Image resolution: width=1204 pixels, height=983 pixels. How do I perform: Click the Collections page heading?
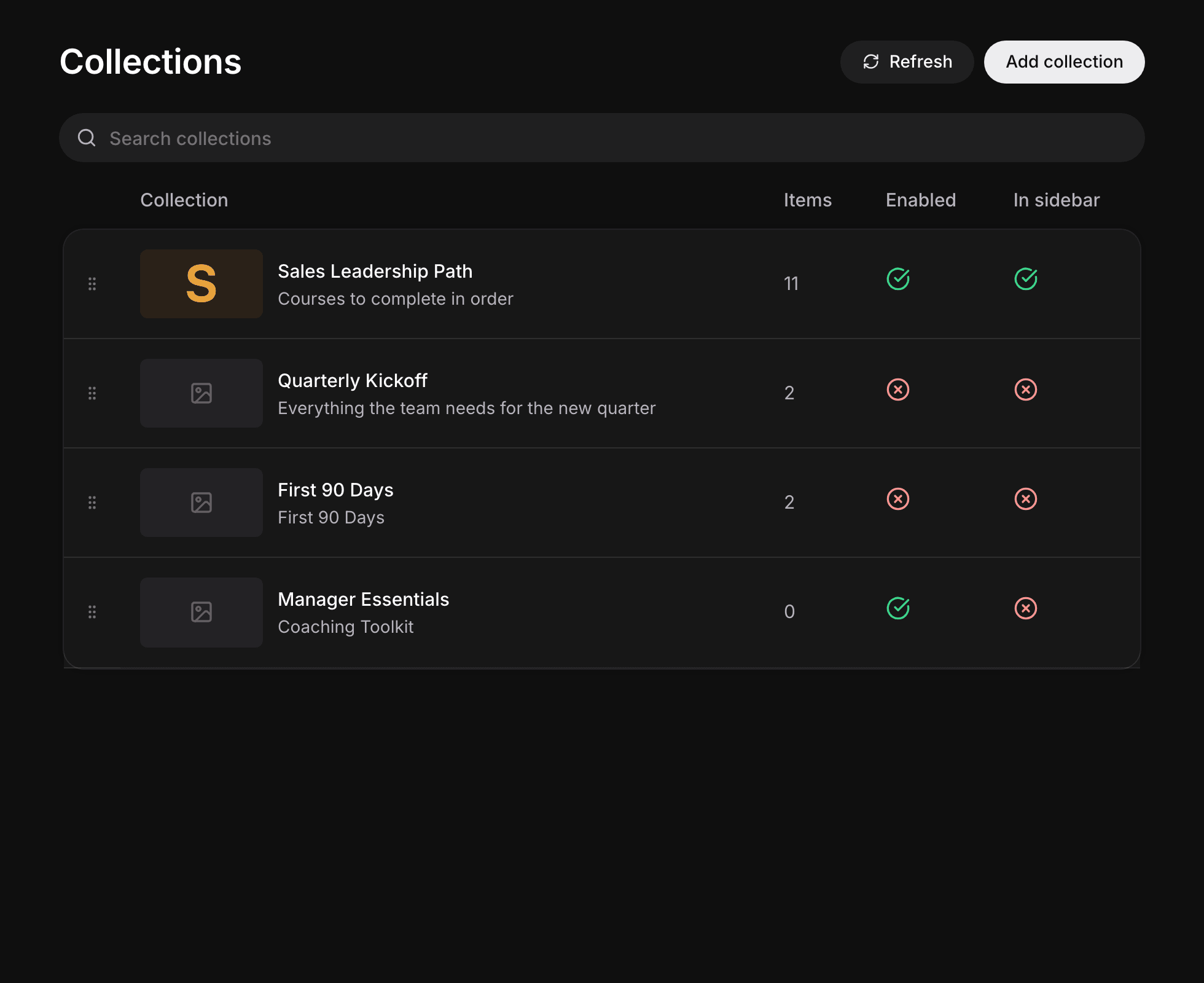coord(150,62)
